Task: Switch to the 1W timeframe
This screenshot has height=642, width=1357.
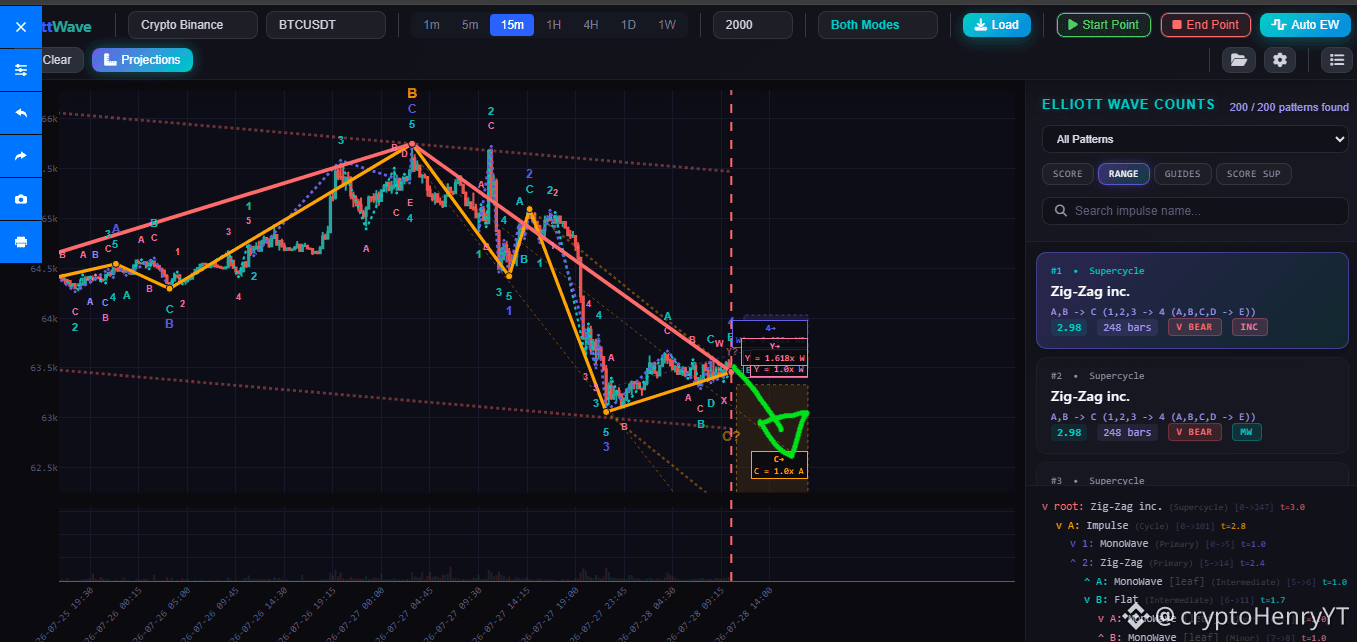Action: (667, 25)
